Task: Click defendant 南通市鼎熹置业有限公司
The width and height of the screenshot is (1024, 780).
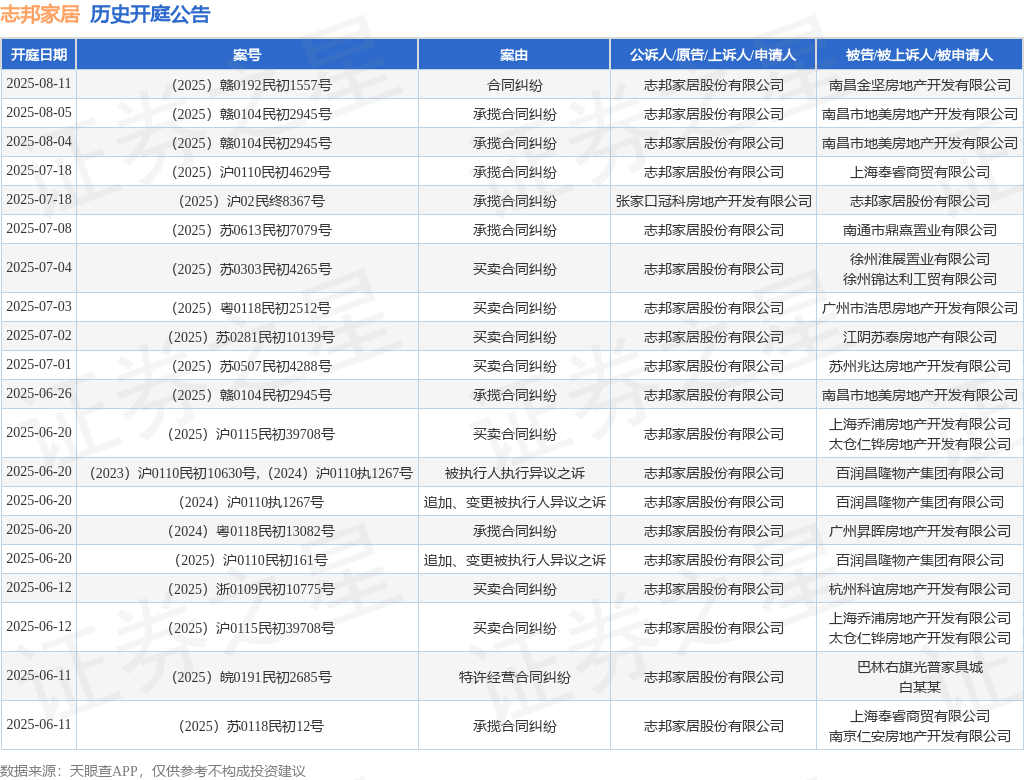Action: coord(920,231)
